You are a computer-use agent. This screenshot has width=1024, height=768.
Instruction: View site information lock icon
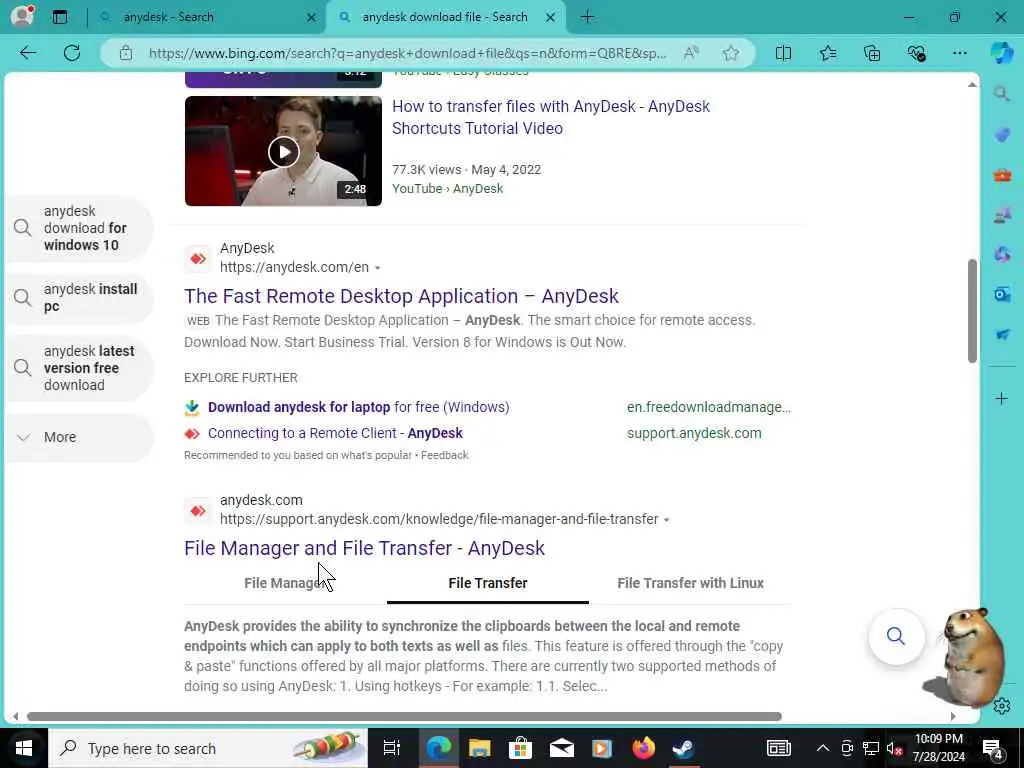(x=126, y=53)
